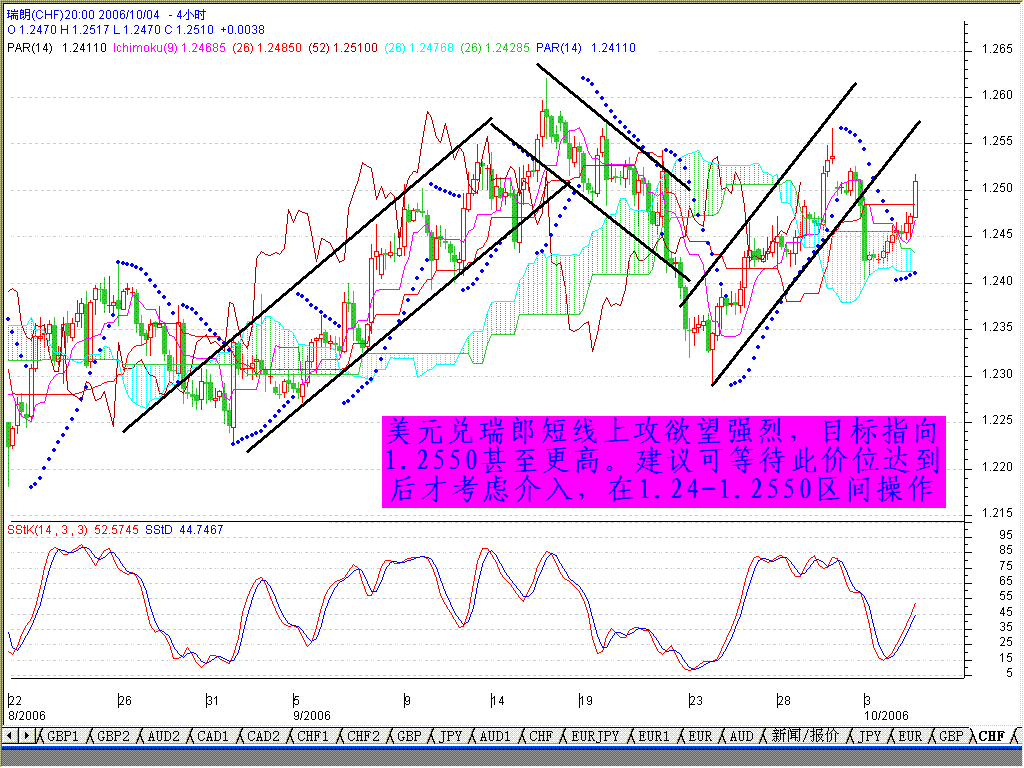
Task: Select the magenta Chinese annotation text box
Action: click(664, 462)
